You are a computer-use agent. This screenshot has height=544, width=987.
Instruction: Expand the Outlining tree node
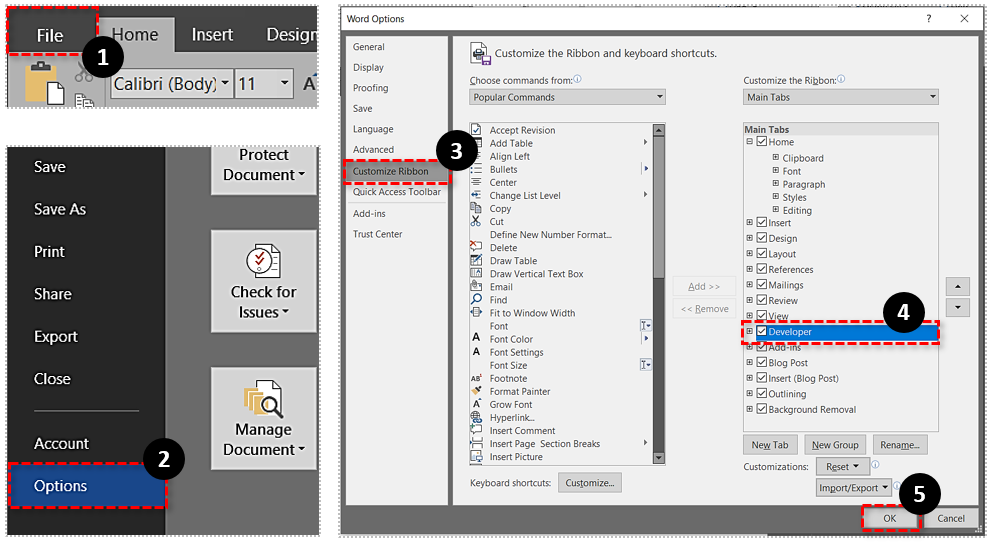pos(750,394)
